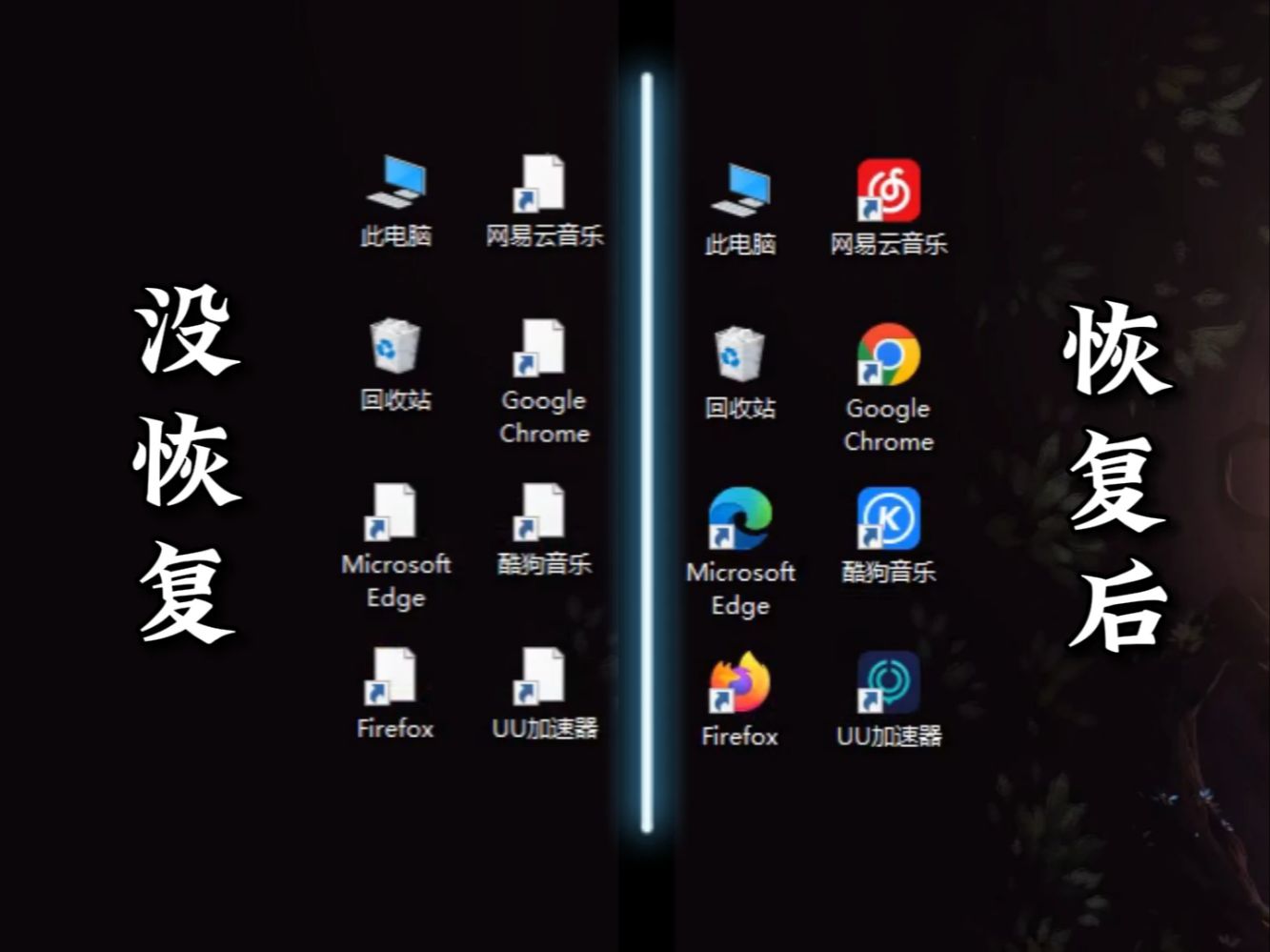Viewport: 1270px width, 952px height.
Task: Select the blue-green Microsoft Edge icon
Action: (x=739, y=519)
